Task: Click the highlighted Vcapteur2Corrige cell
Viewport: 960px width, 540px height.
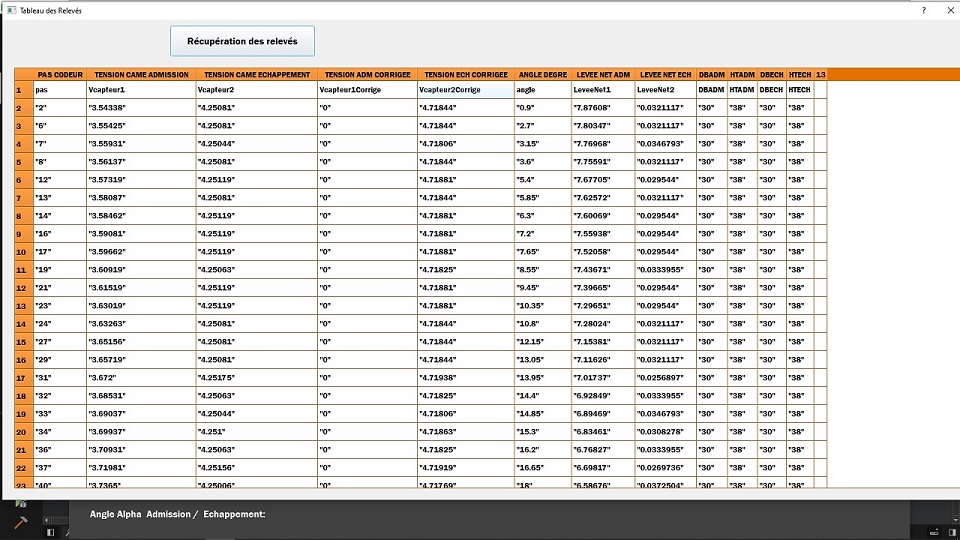Action: click(x=465, y=90)
